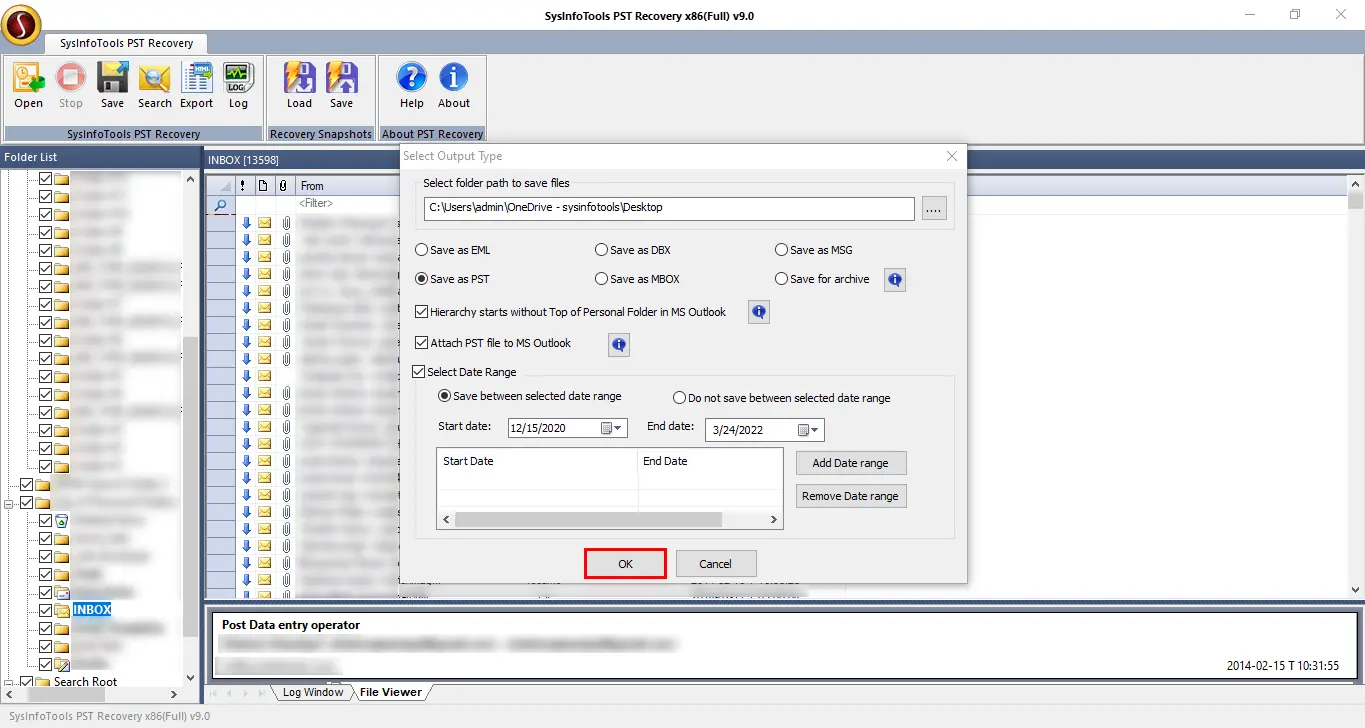Click the attachment column header icon

tap(283, 186)
